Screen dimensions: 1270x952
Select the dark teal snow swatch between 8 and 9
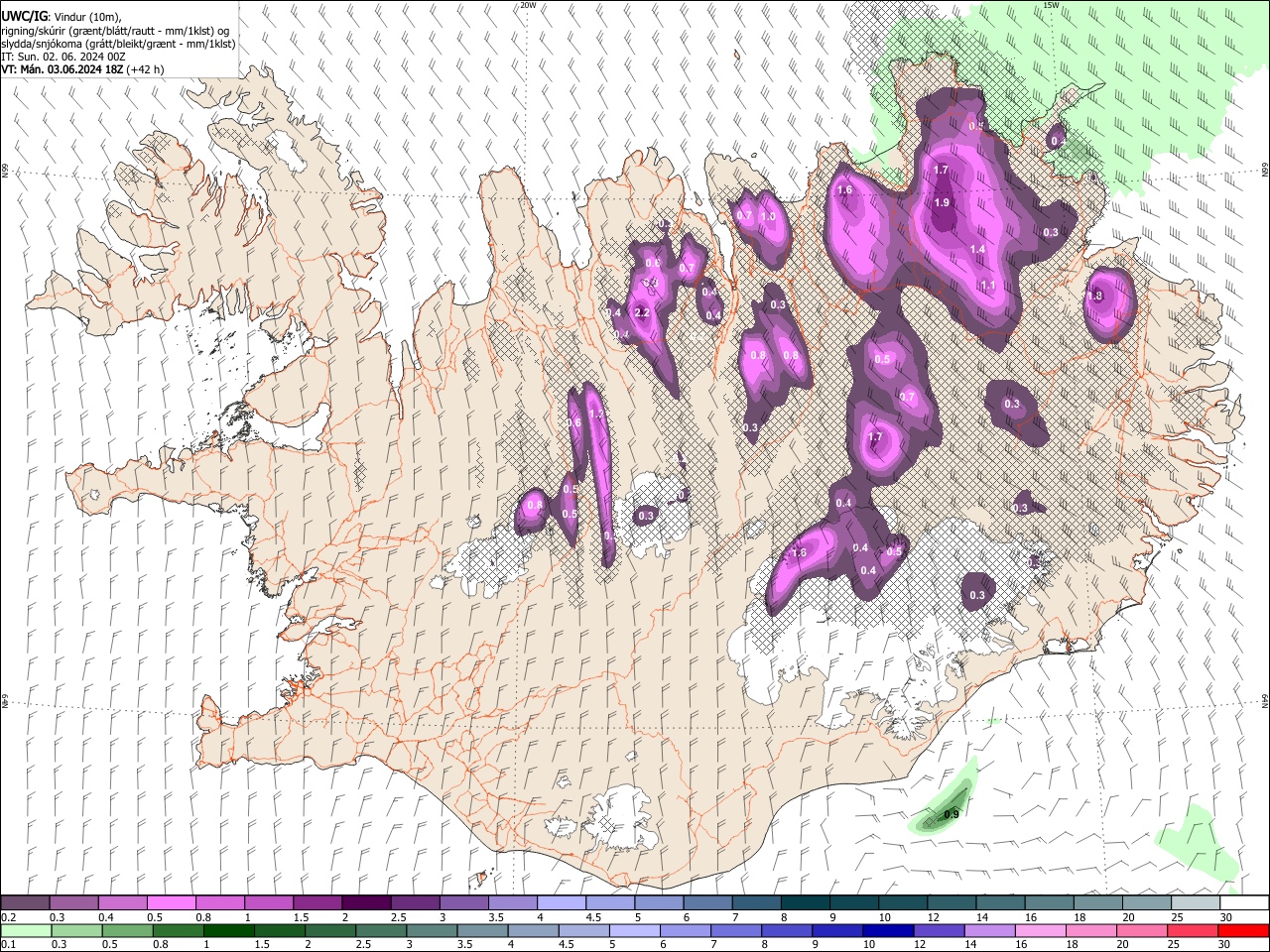pos(806,903)
